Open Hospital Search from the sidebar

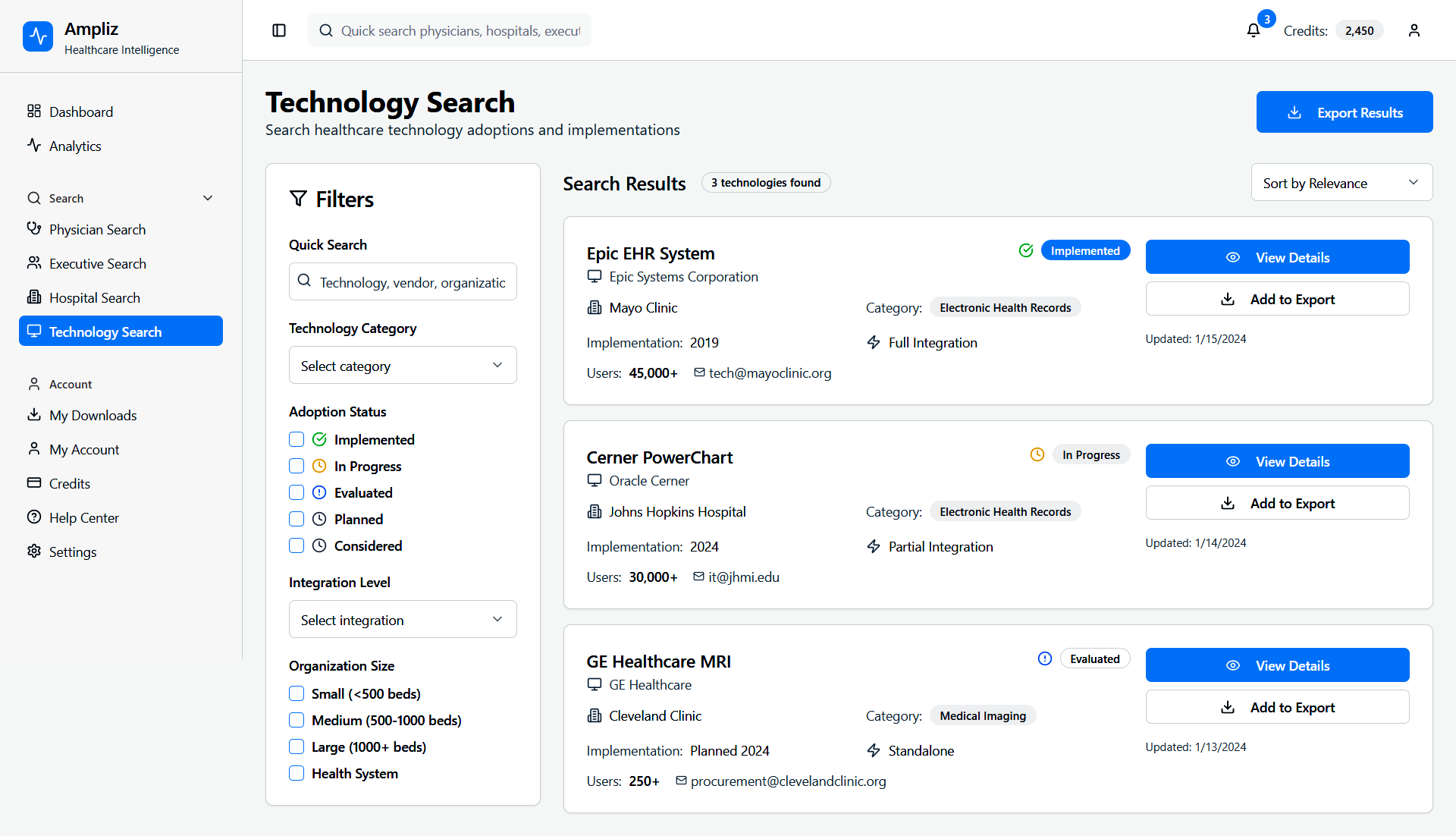coord(94,297)
